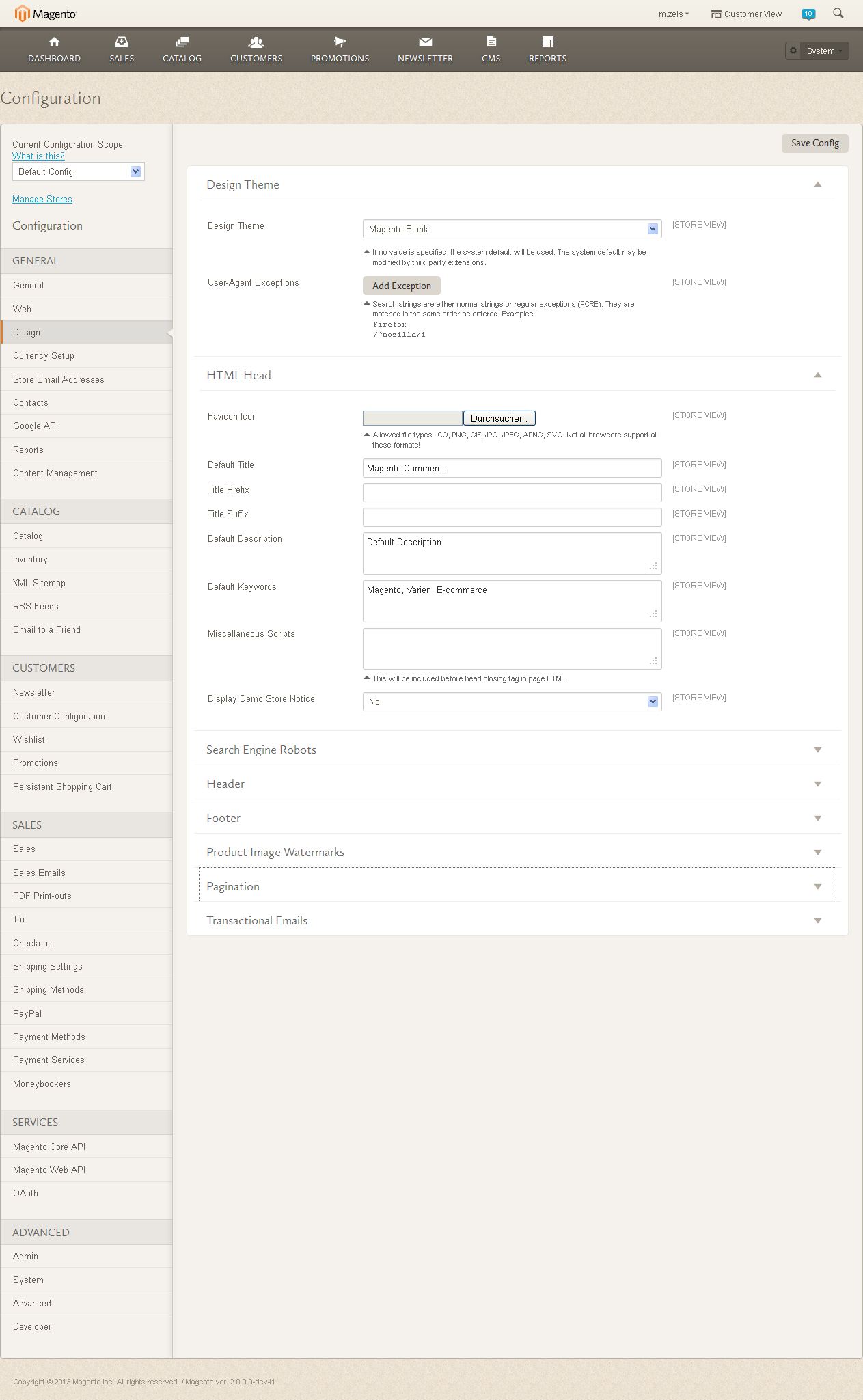Open the m.zeis user account menu
This screenshot has width=863, height=1400.
coord(674,14)
